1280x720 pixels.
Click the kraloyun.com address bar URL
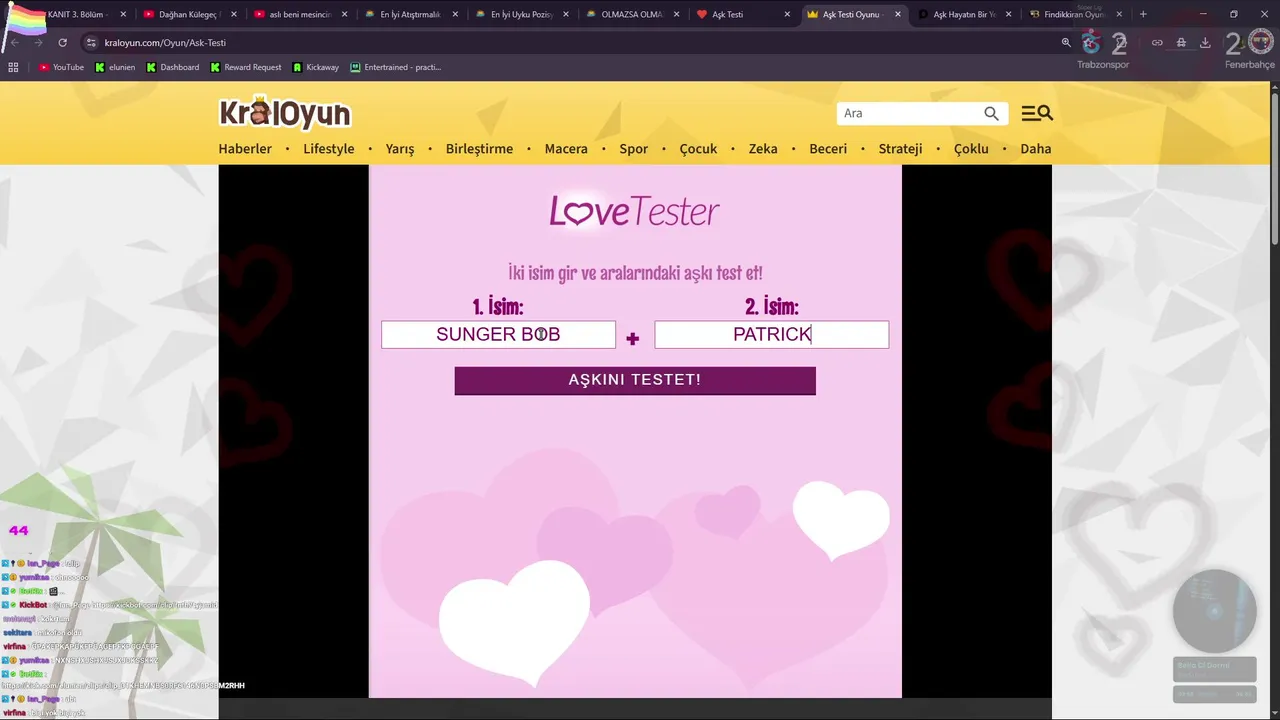click(165, 43)
